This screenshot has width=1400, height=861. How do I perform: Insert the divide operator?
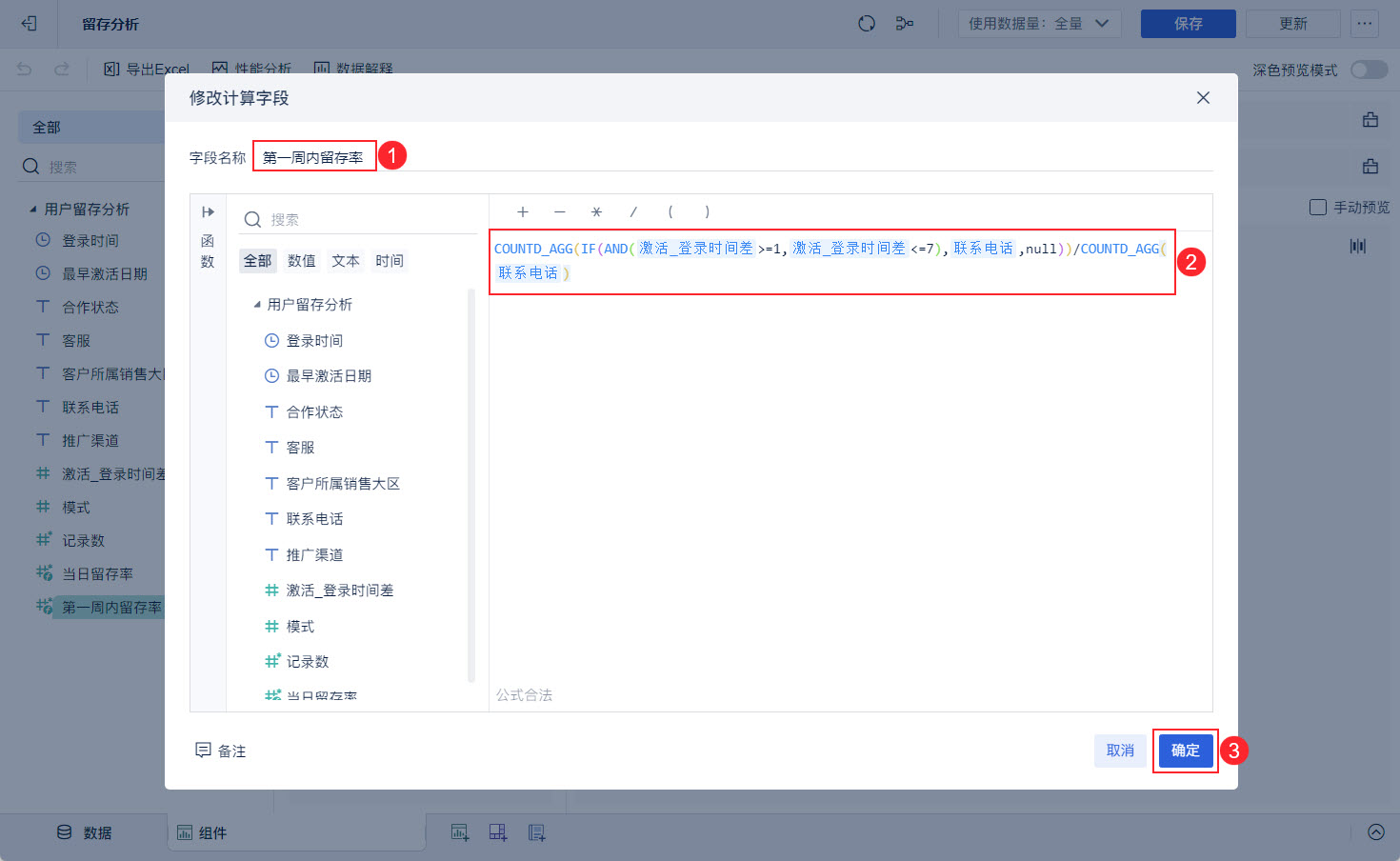633,212
